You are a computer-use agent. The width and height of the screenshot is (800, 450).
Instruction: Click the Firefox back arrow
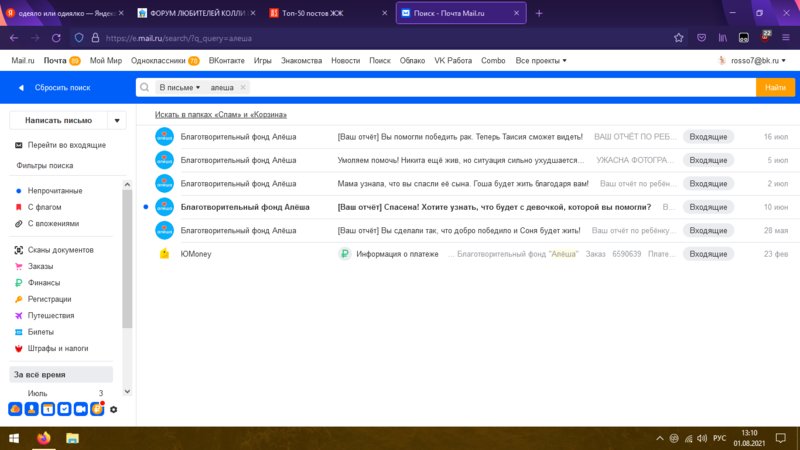coord(14,38)
